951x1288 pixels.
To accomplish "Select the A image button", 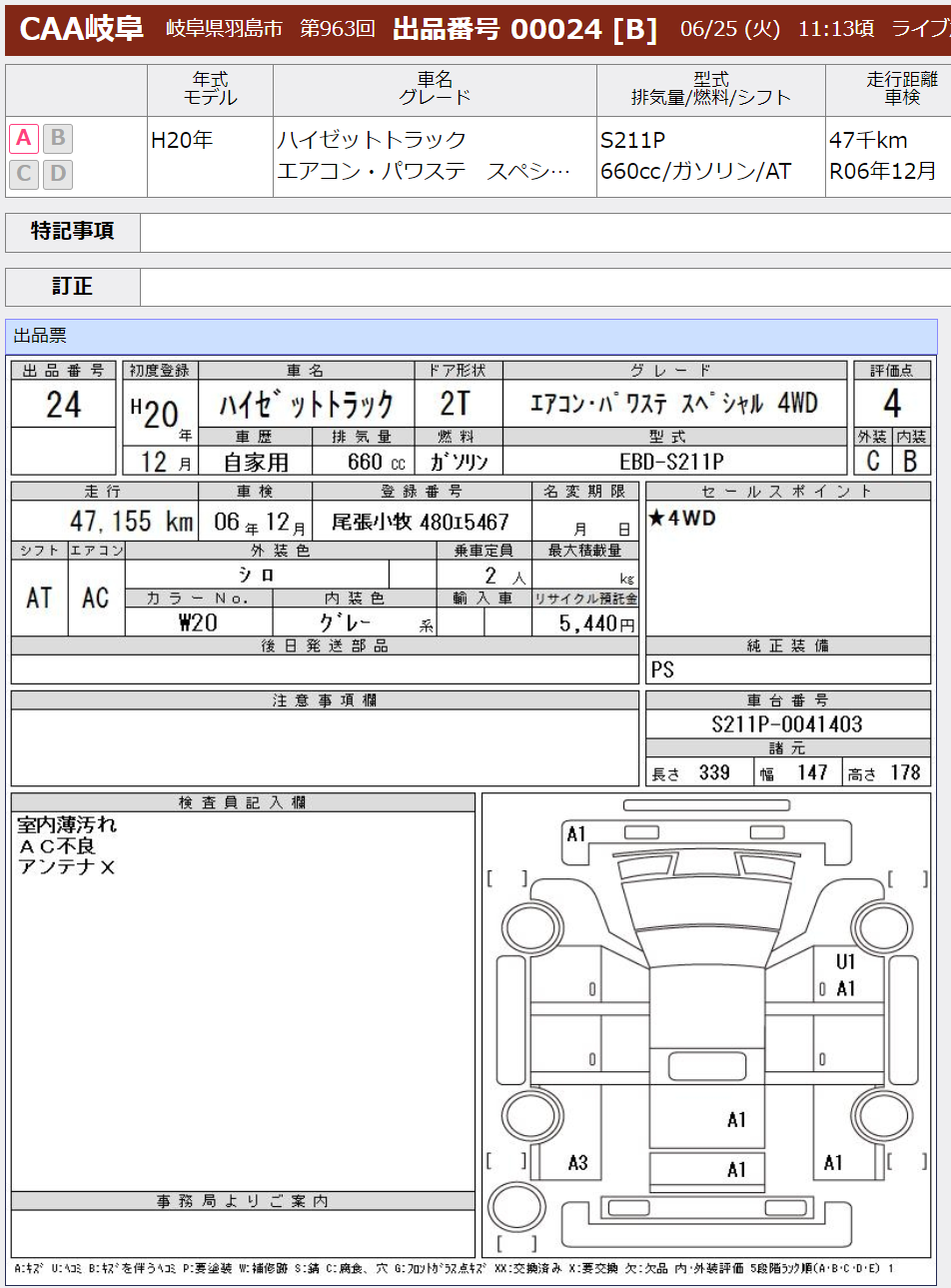I will coord(25,138).
